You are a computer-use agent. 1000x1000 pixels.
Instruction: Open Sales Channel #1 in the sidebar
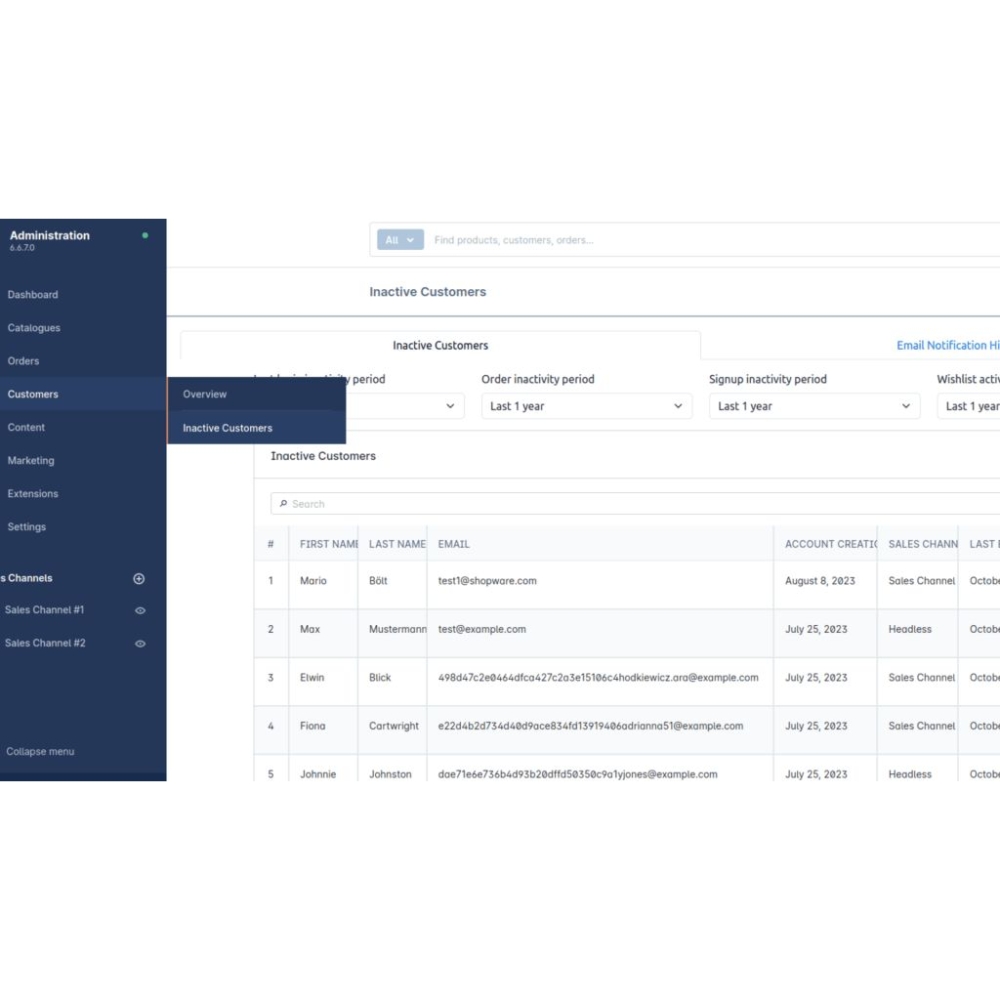45,610
